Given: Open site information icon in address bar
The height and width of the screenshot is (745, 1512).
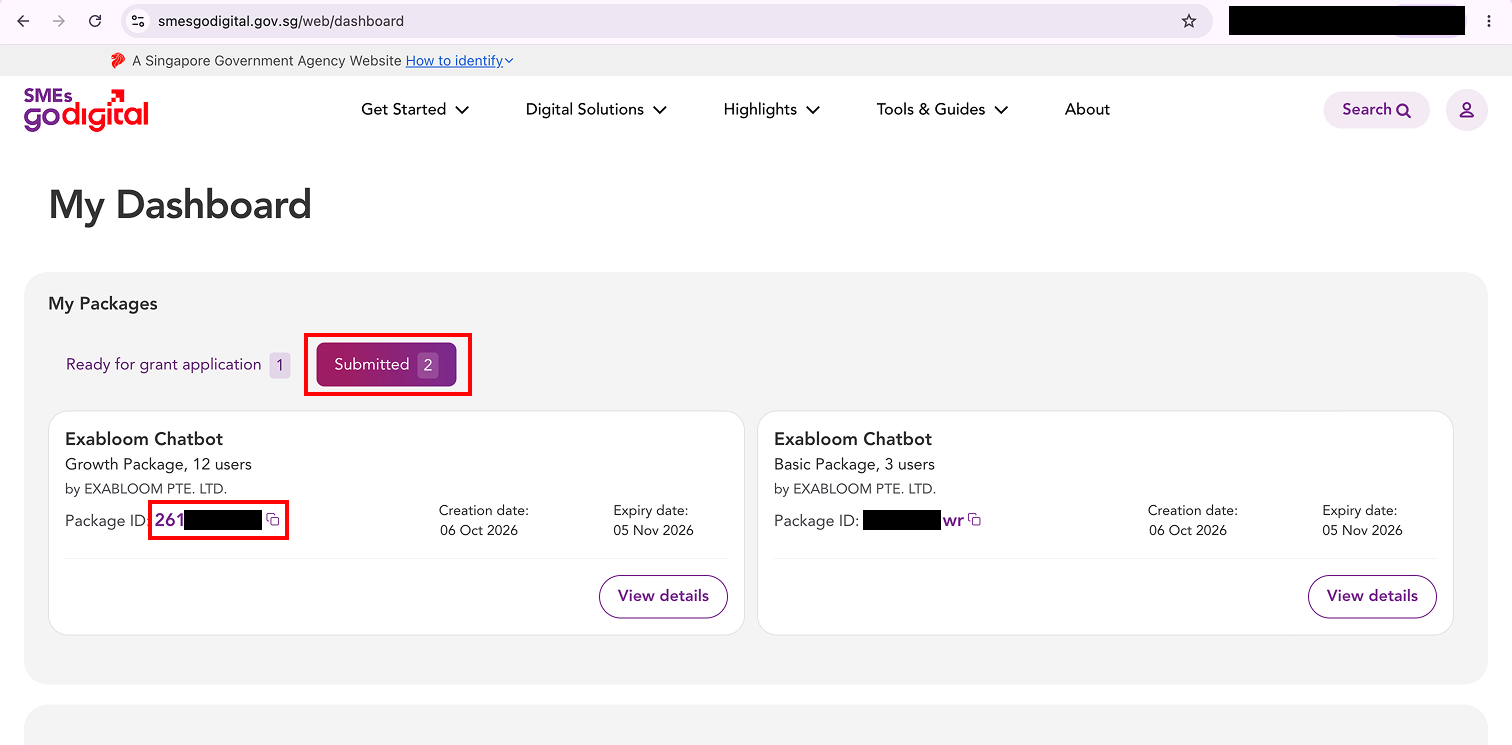Looking at the screenshot, I should pyautogui.click(x=139, y=21).
